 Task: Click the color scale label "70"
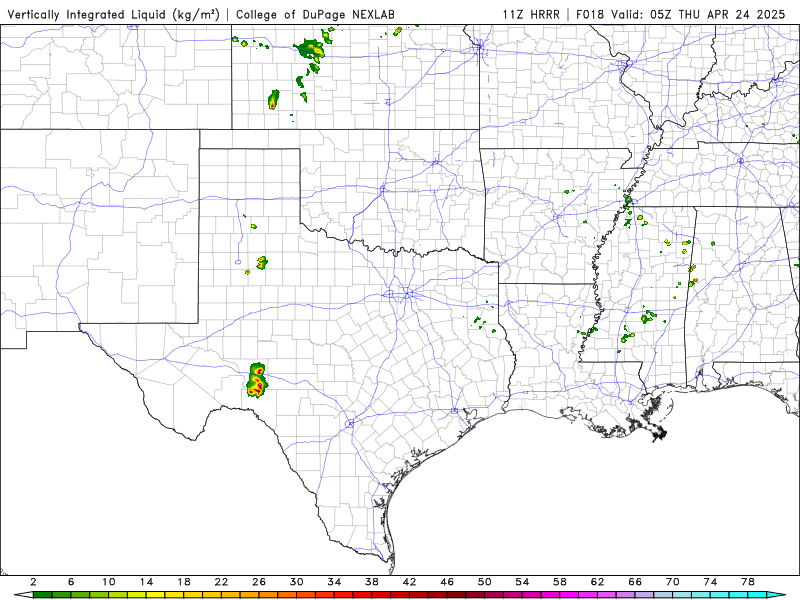tap(672, 582)
